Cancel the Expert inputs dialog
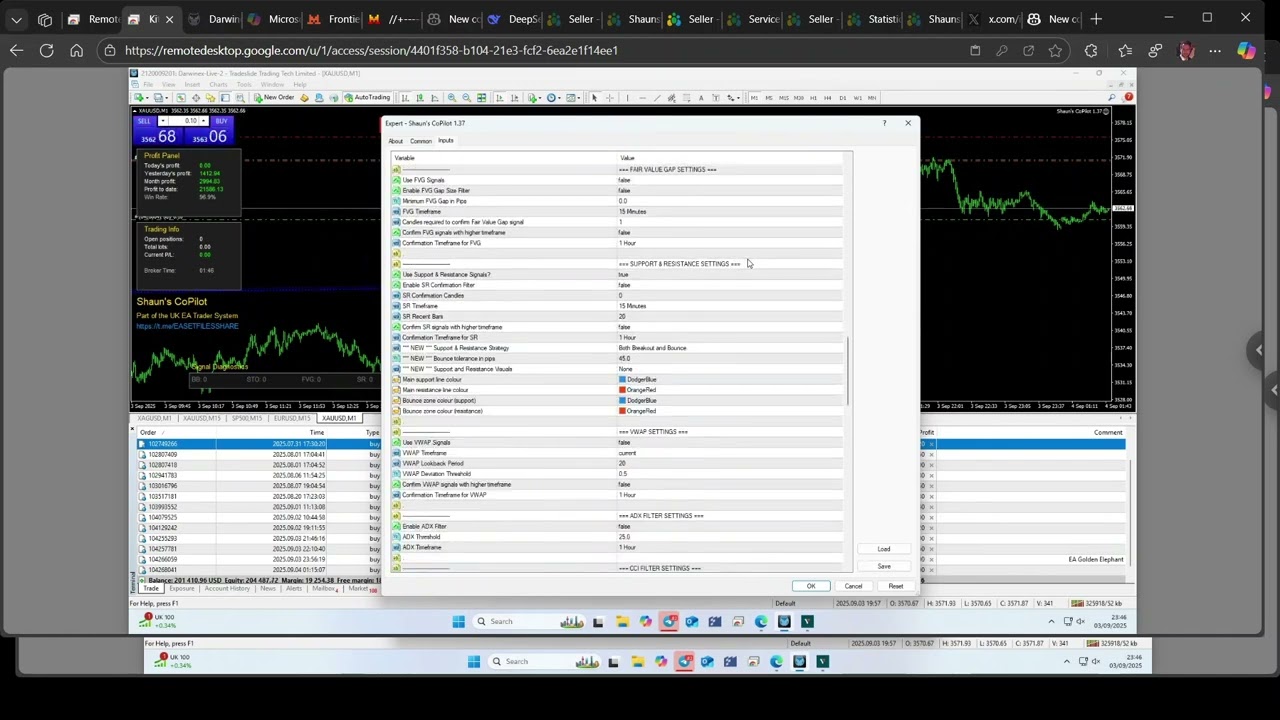The width and height of the screenshot is (1280, 720). tap(853, 586)
